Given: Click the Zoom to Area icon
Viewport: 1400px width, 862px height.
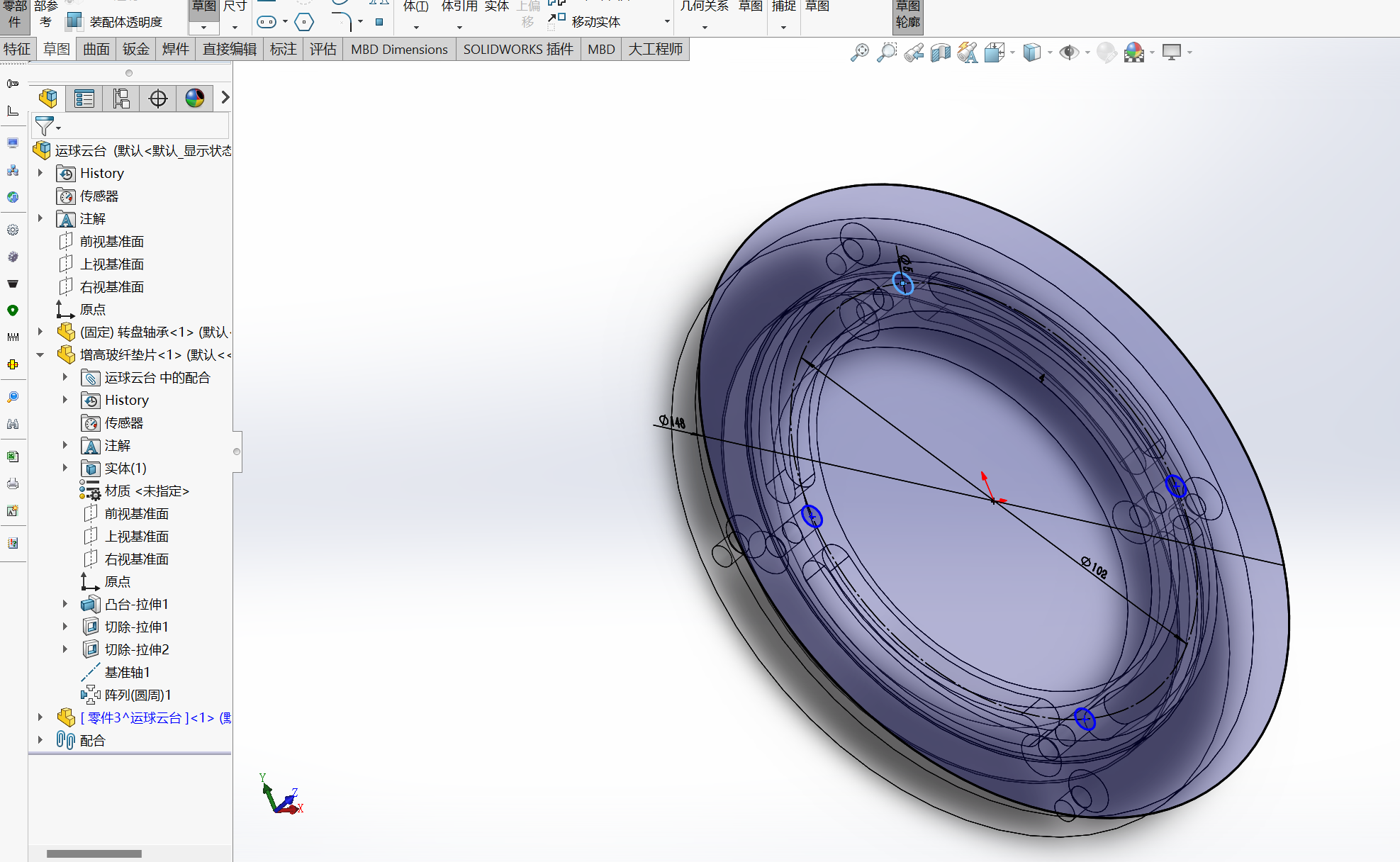Looking at the screenshot, I should point(886,52).
